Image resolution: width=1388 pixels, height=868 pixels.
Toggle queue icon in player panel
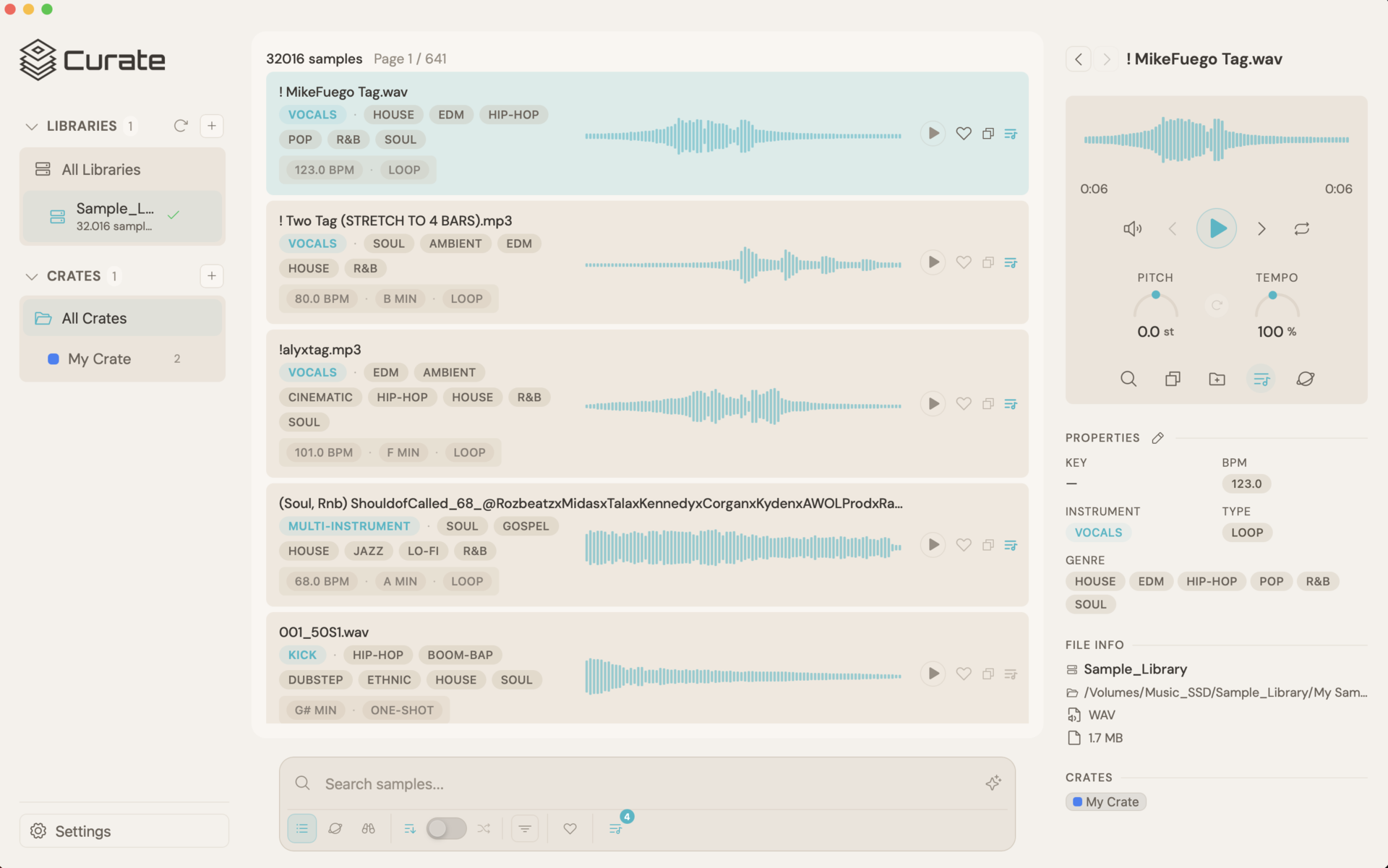[x=1261, y=379]
